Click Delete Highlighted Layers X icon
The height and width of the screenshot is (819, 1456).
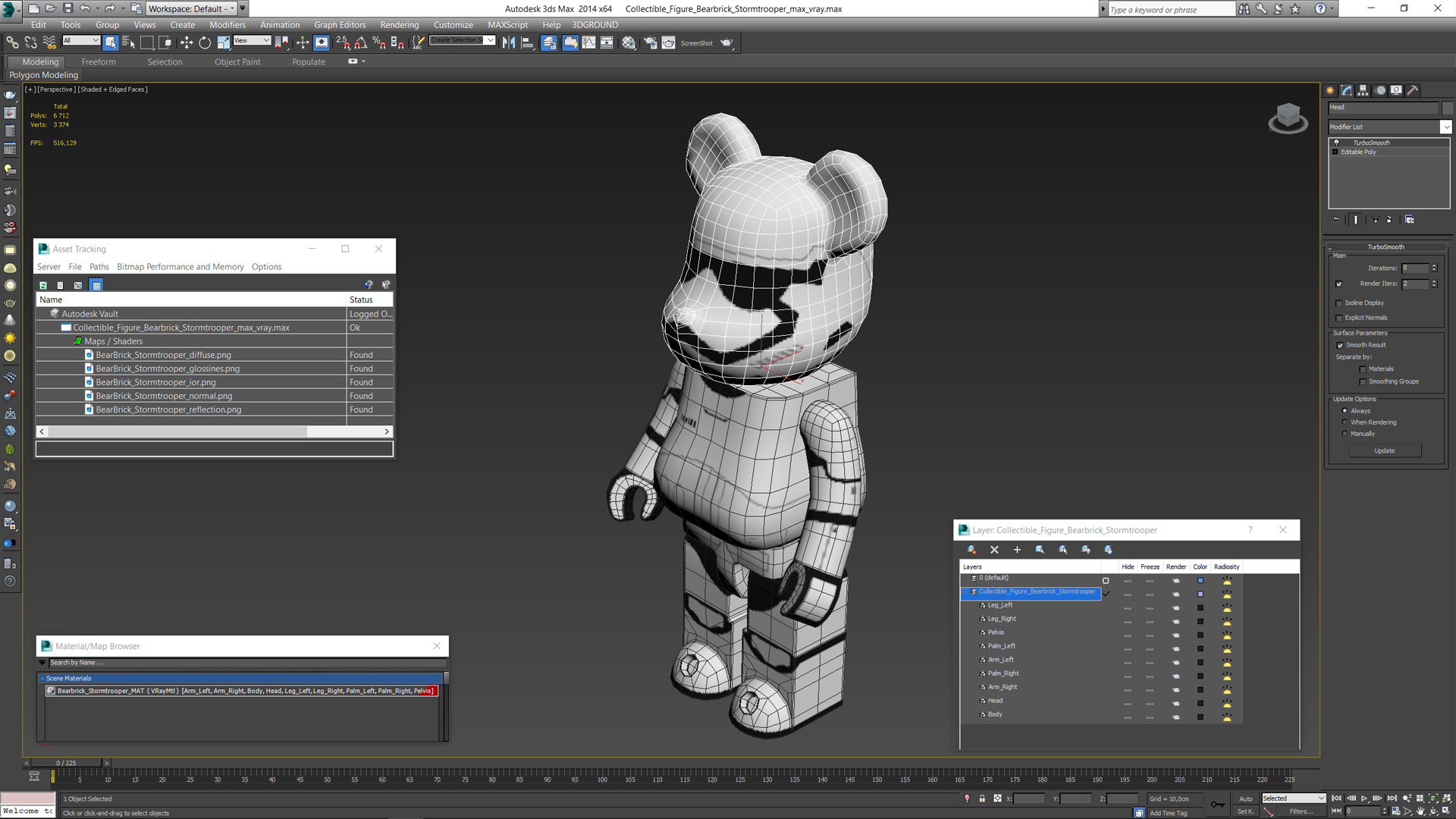pos(994,550)
